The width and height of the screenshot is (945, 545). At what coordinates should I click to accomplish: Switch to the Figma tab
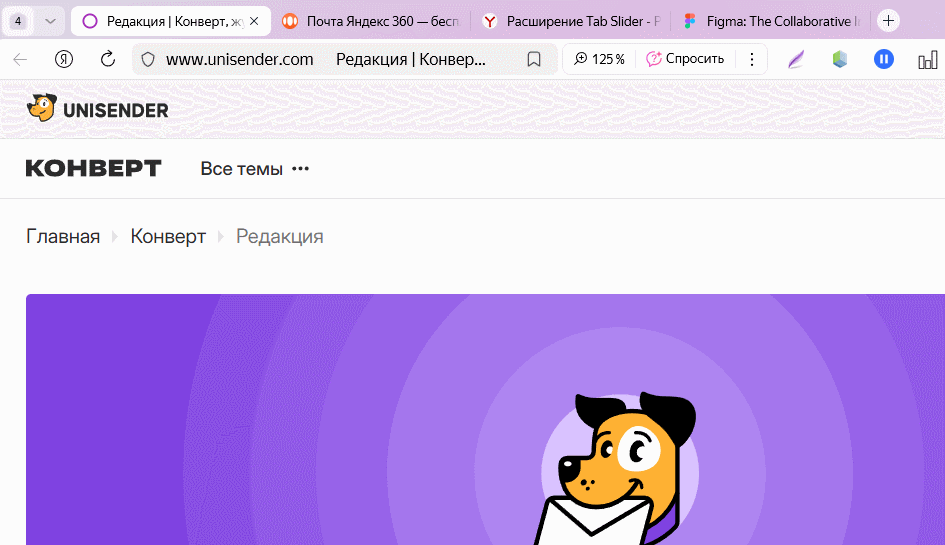point(771,22)
